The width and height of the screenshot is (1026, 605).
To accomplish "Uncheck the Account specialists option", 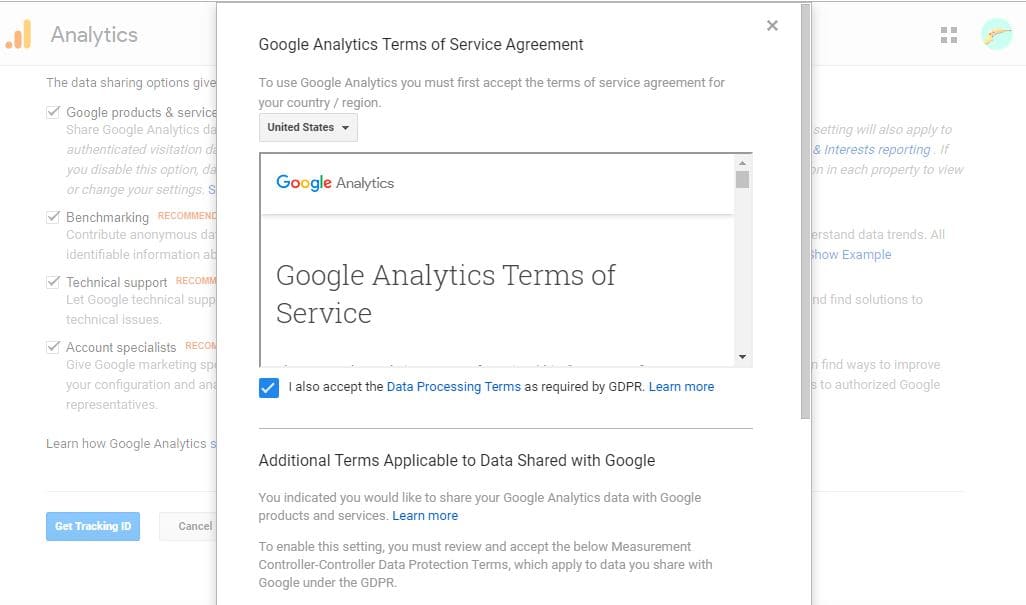I will tap(53, 347).
